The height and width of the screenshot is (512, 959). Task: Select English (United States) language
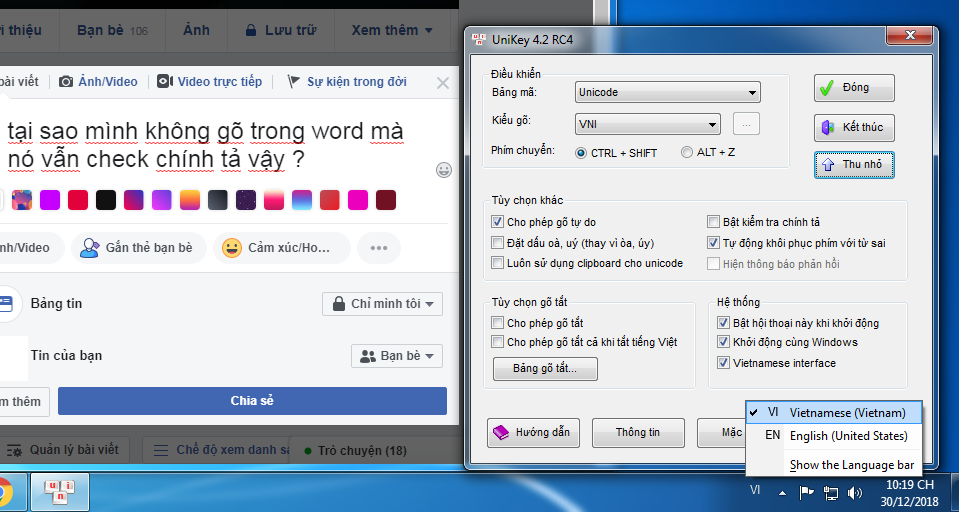coord(834,436)
